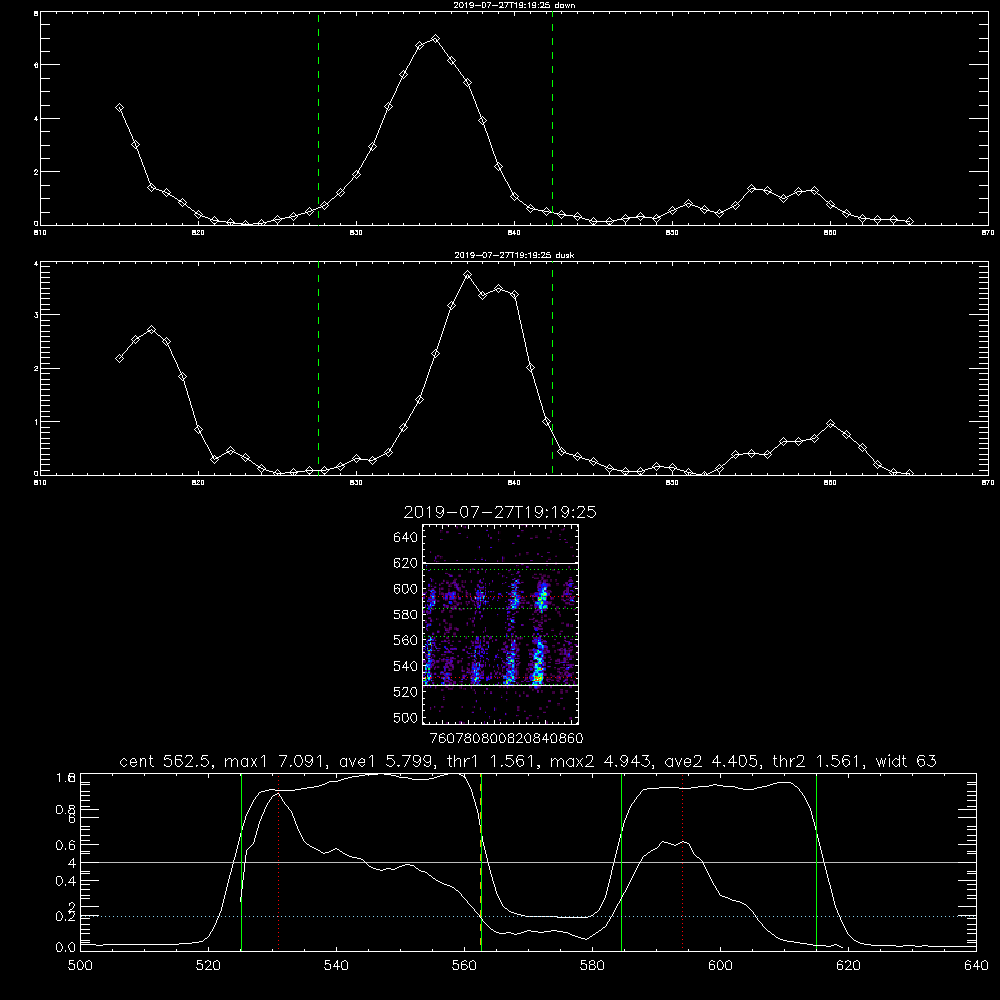The image size is (1000, 1000).
Task: Click the right green dashed line in dusk plot
Action: click(552, 369)
